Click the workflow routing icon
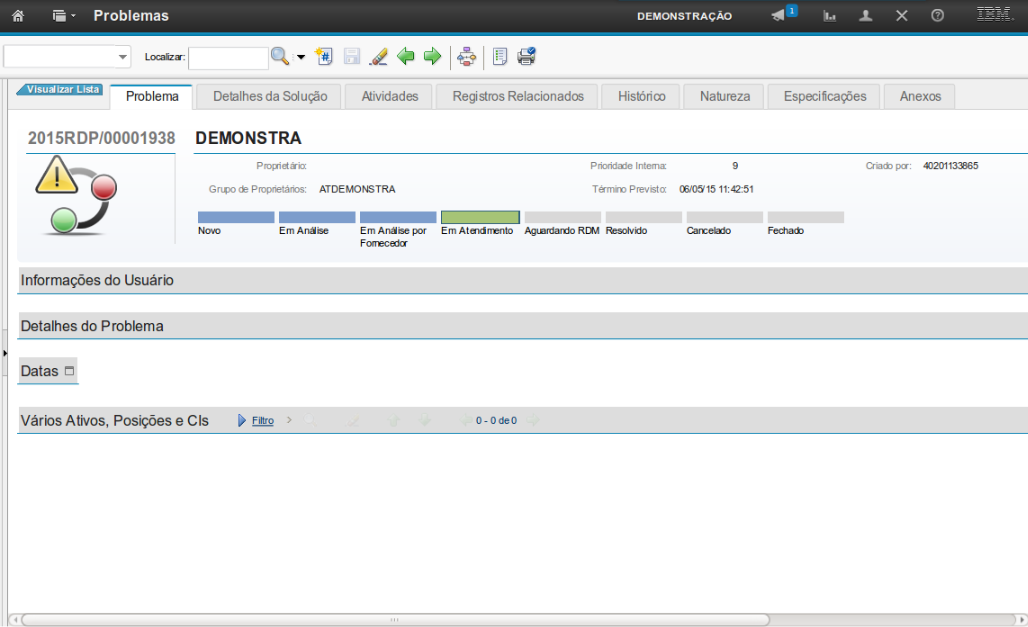The image size is (1028, 627). tap(466, 57)
